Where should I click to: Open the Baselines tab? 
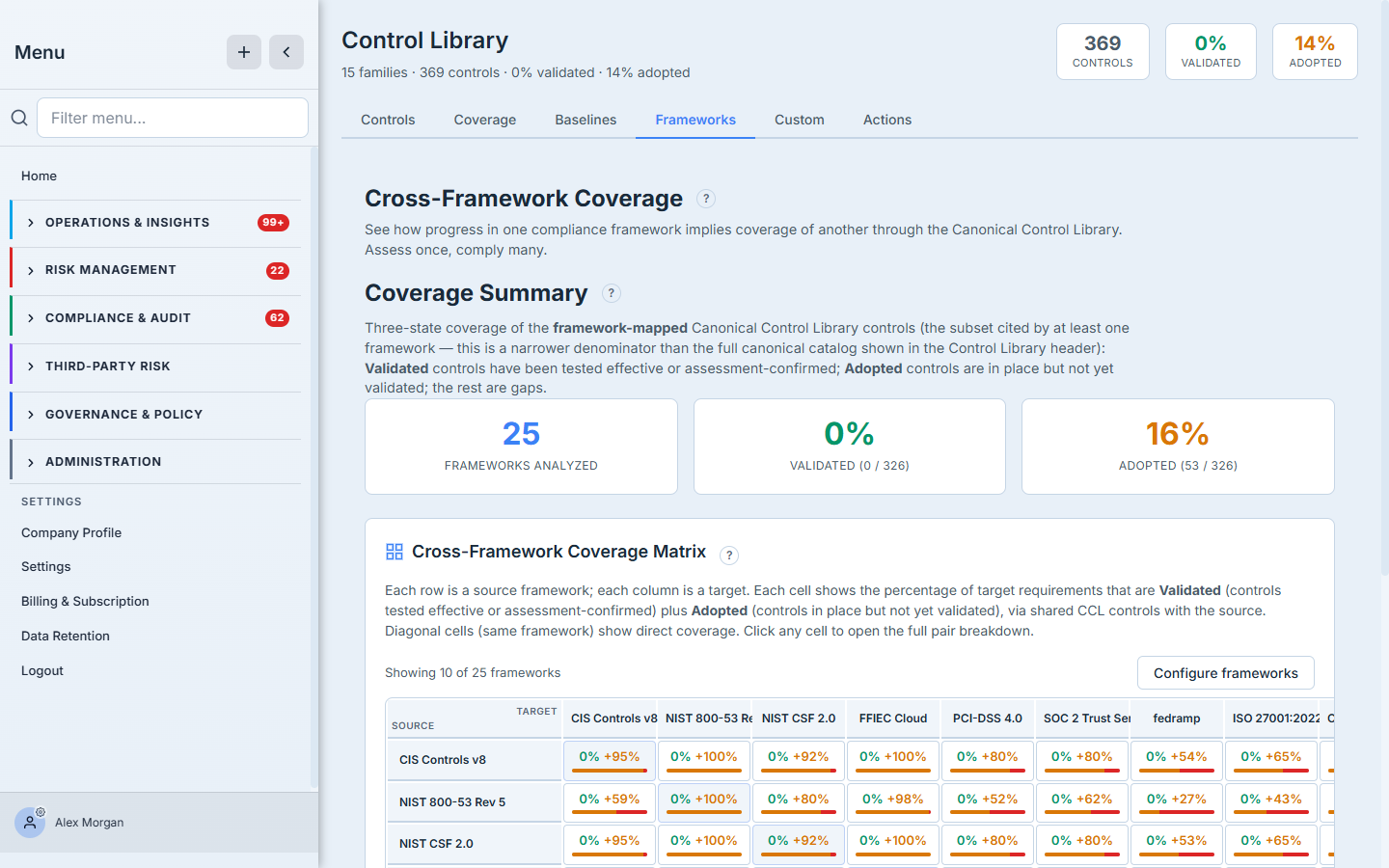click(x=586, y=120)
